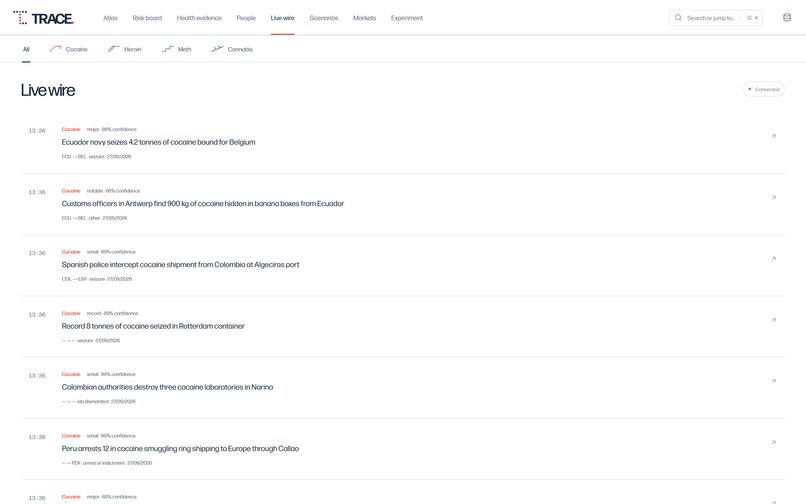This screenshot has width=806, height=504.
Task: Click COL → ESP seizure metadata line
Action: click(x=97, y=279)
